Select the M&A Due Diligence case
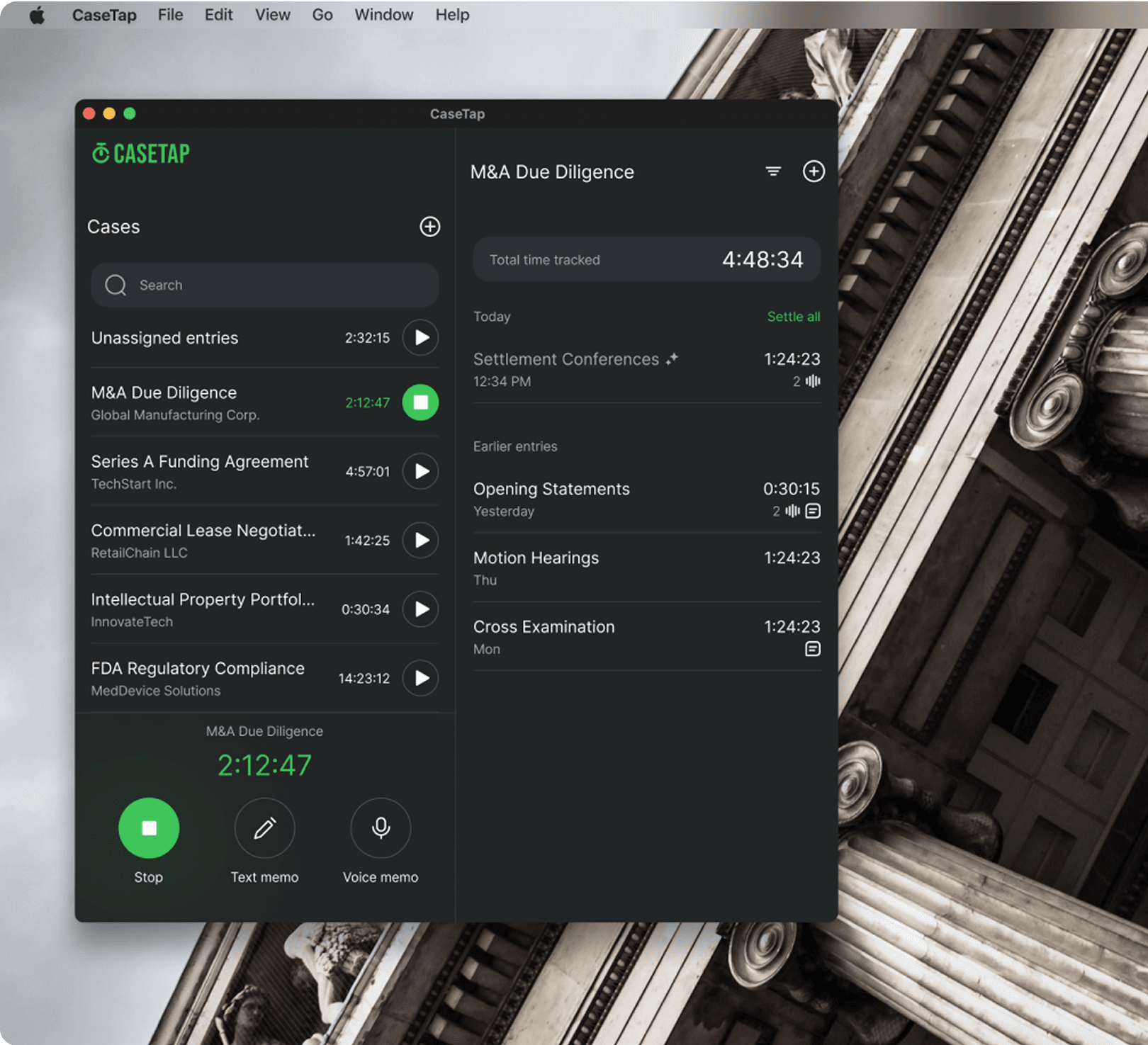 pos(264,402)
